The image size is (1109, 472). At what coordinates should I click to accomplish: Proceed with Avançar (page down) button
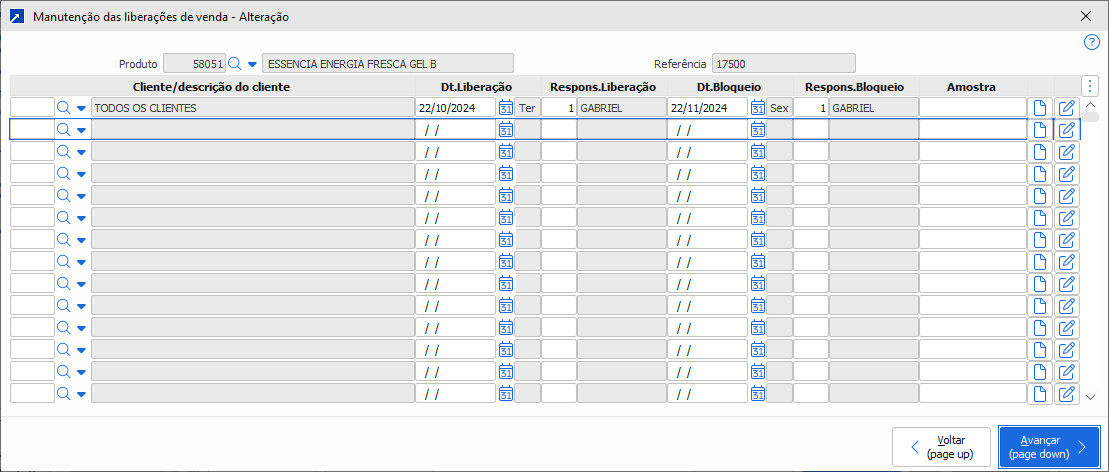1050,447
